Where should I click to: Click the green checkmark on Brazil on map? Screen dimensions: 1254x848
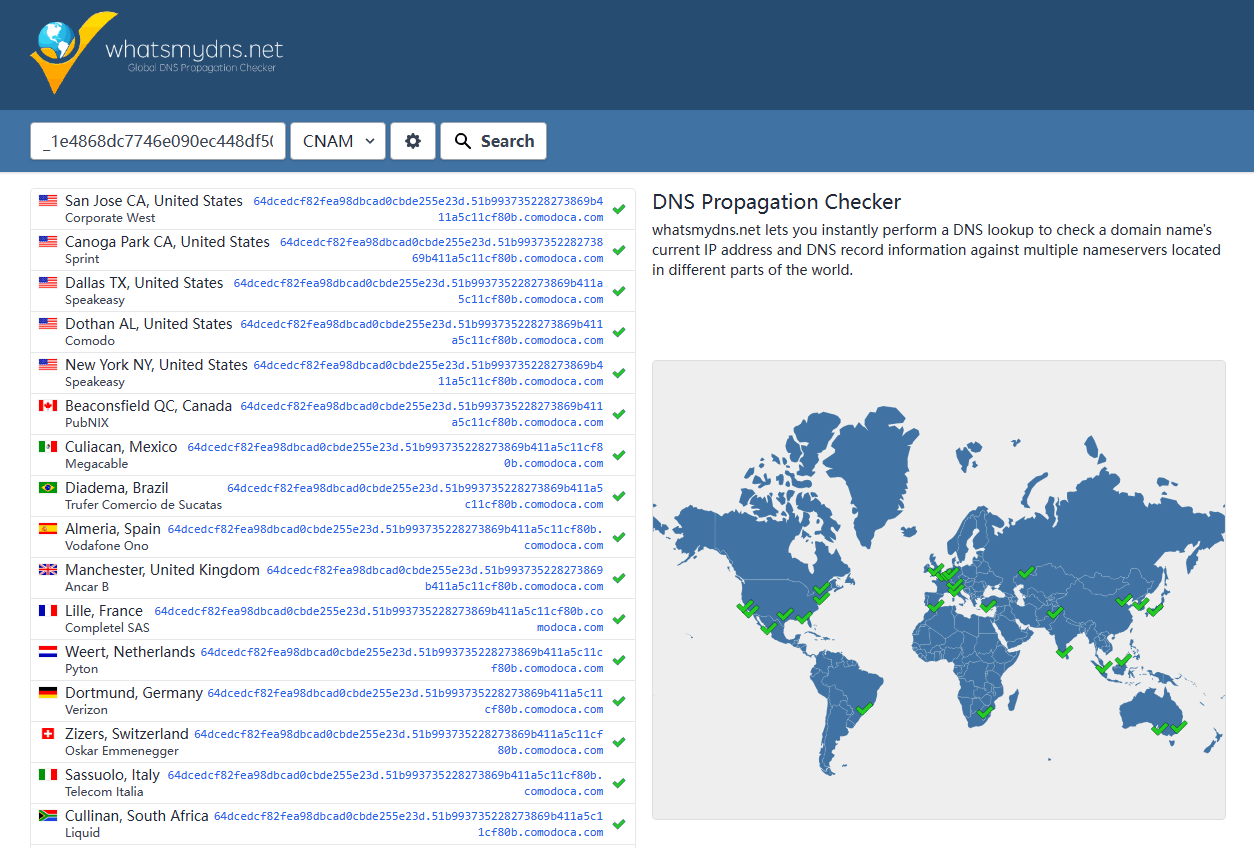pyautogui.click(x=865, y=709)
